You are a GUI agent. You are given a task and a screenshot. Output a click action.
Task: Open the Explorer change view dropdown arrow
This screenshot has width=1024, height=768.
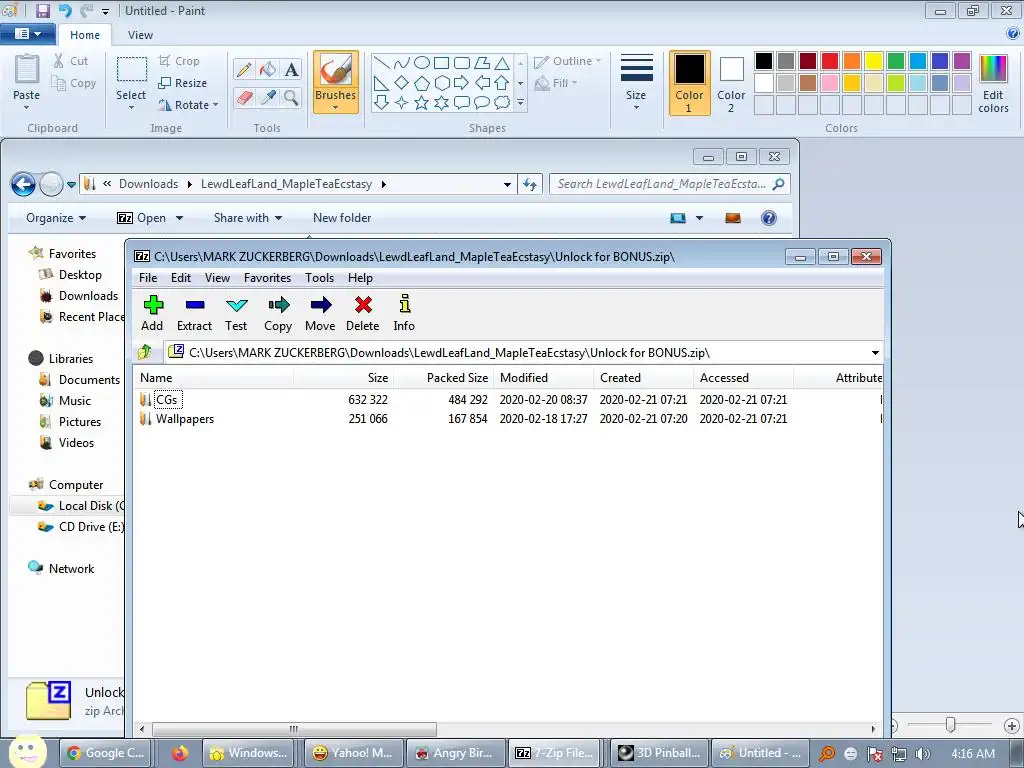click(699, 218)
